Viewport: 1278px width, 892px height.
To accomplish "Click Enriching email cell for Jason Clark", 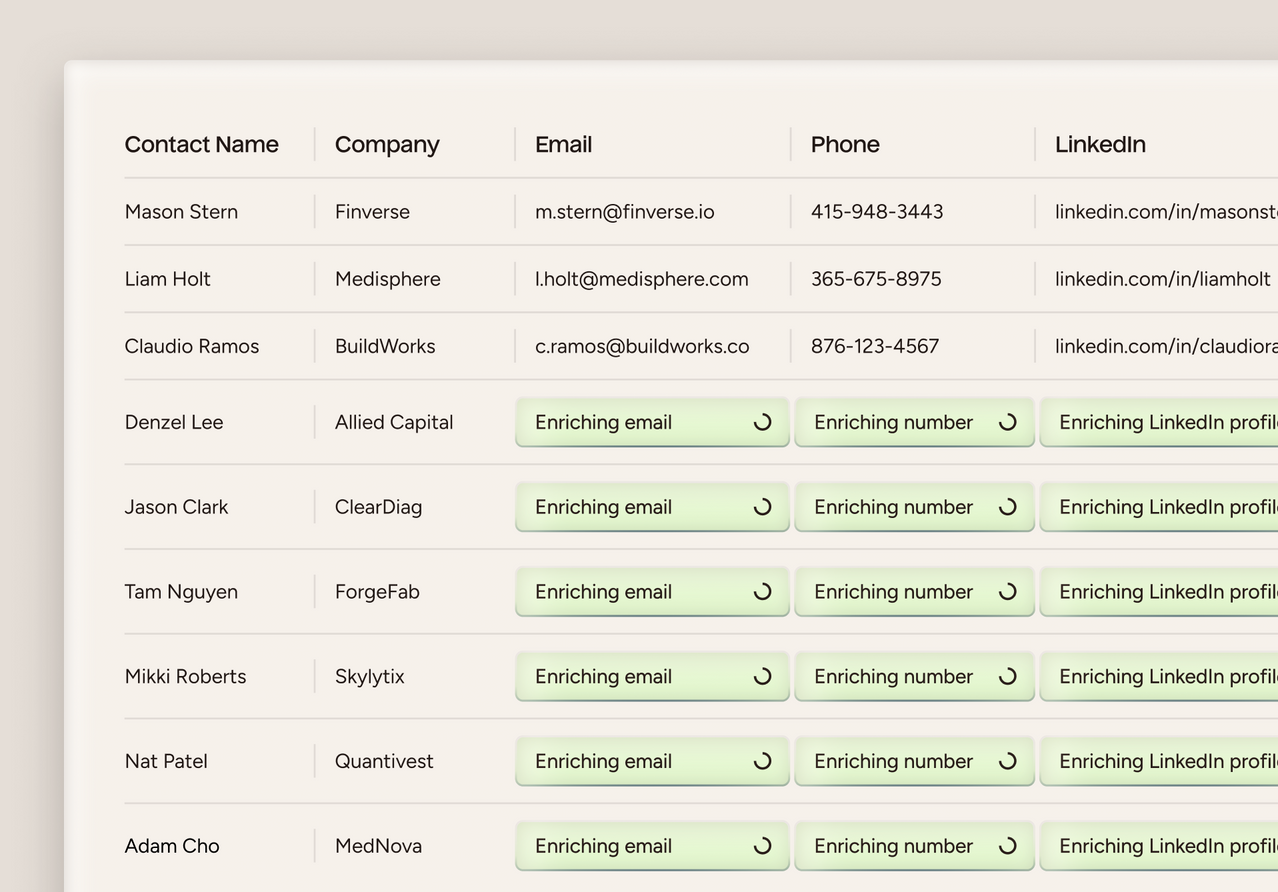I will pyautogui.click(x=652, y=507).
